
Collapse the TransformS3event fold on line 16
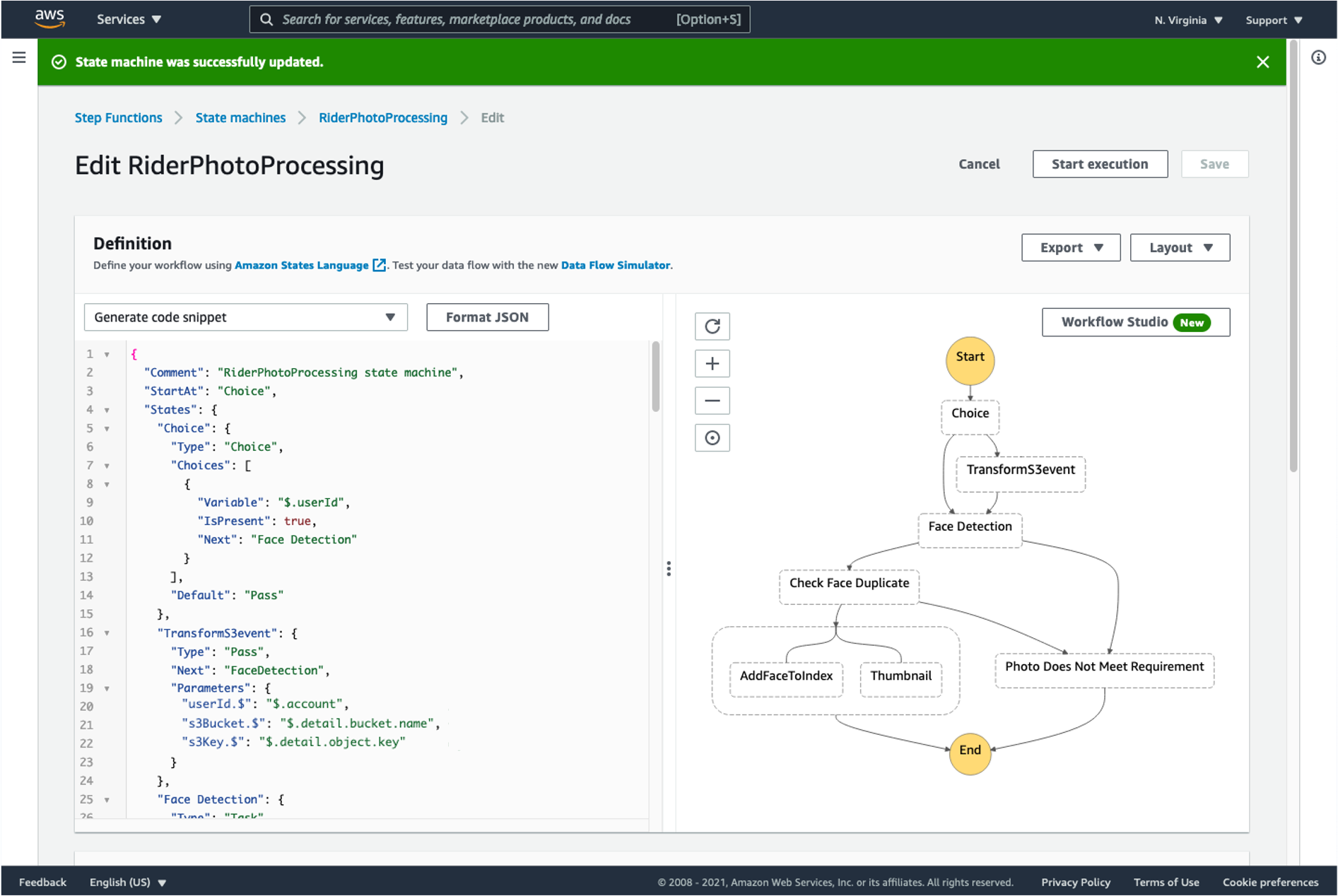(x=107, y=633)
